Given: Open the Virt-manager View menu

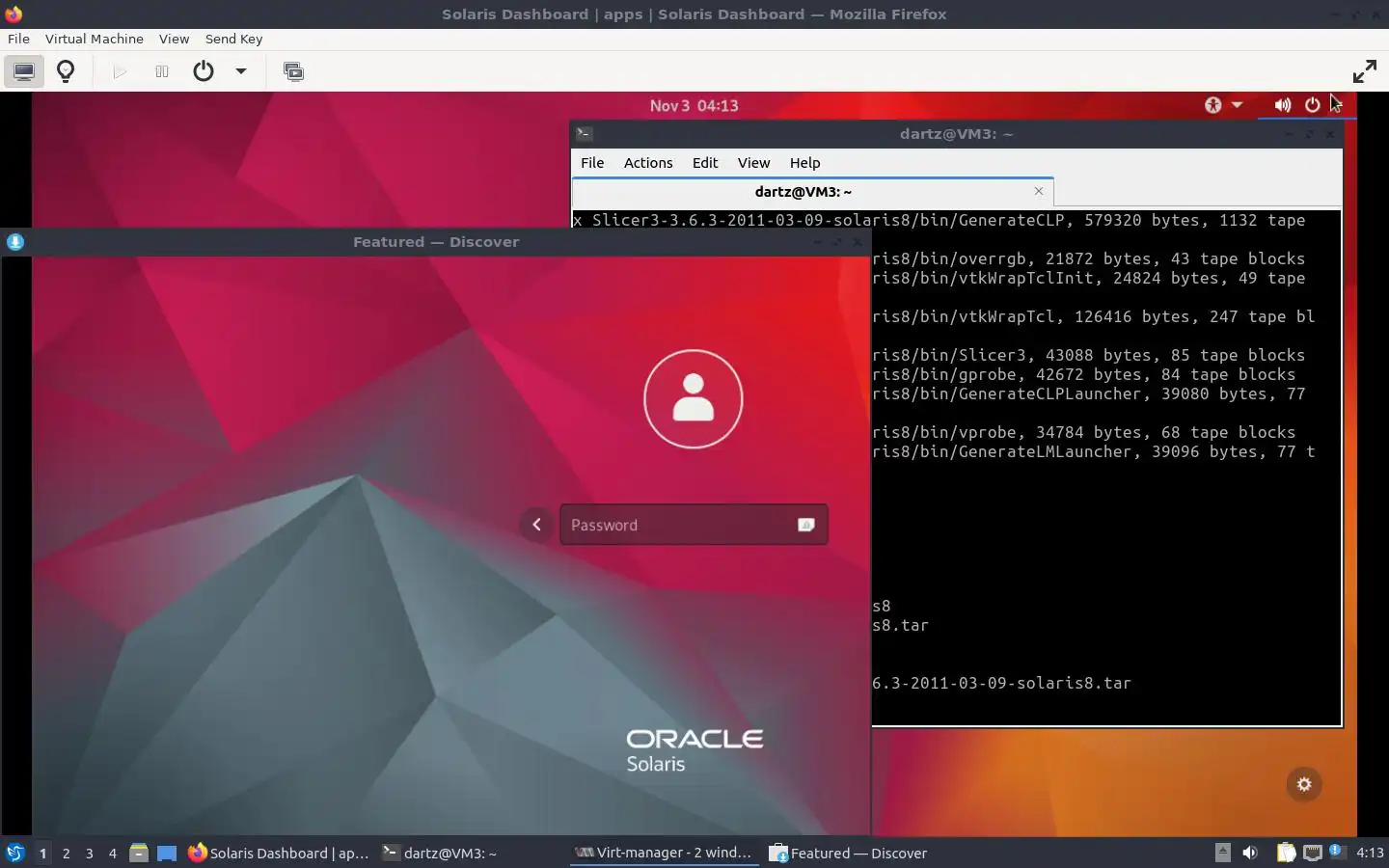Looking at the screenshot, I should click(x=174, y=39).
